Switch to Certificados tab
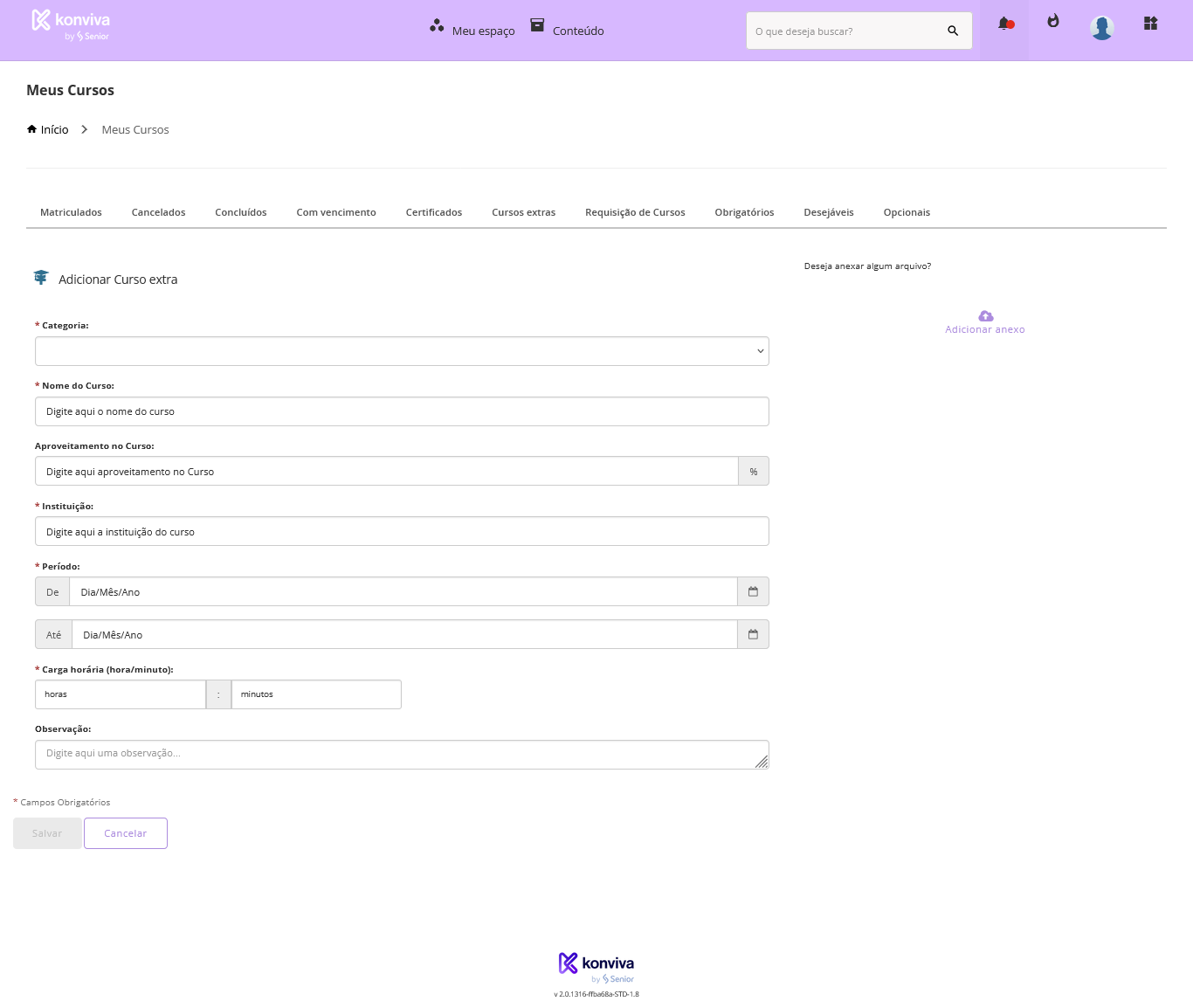 434,212
